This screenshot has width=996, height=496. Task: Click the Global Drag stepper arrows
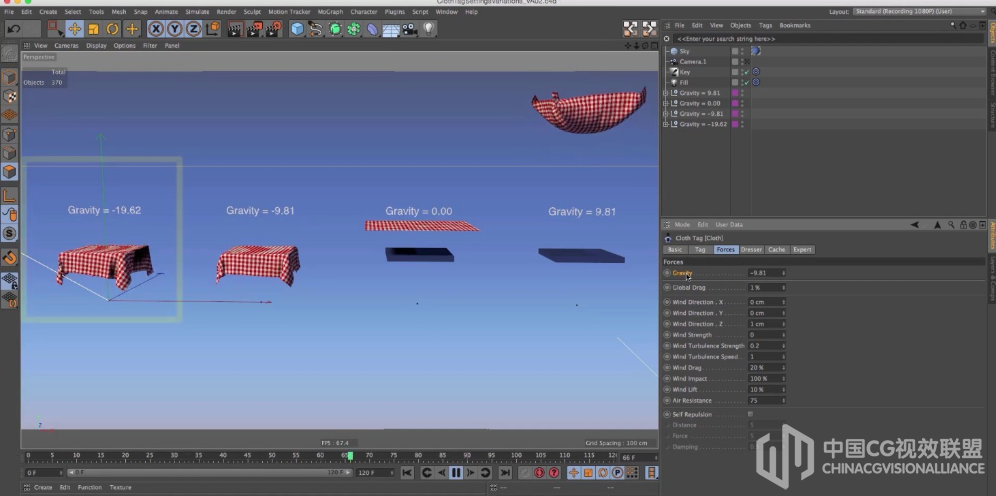tap(783, 288)
